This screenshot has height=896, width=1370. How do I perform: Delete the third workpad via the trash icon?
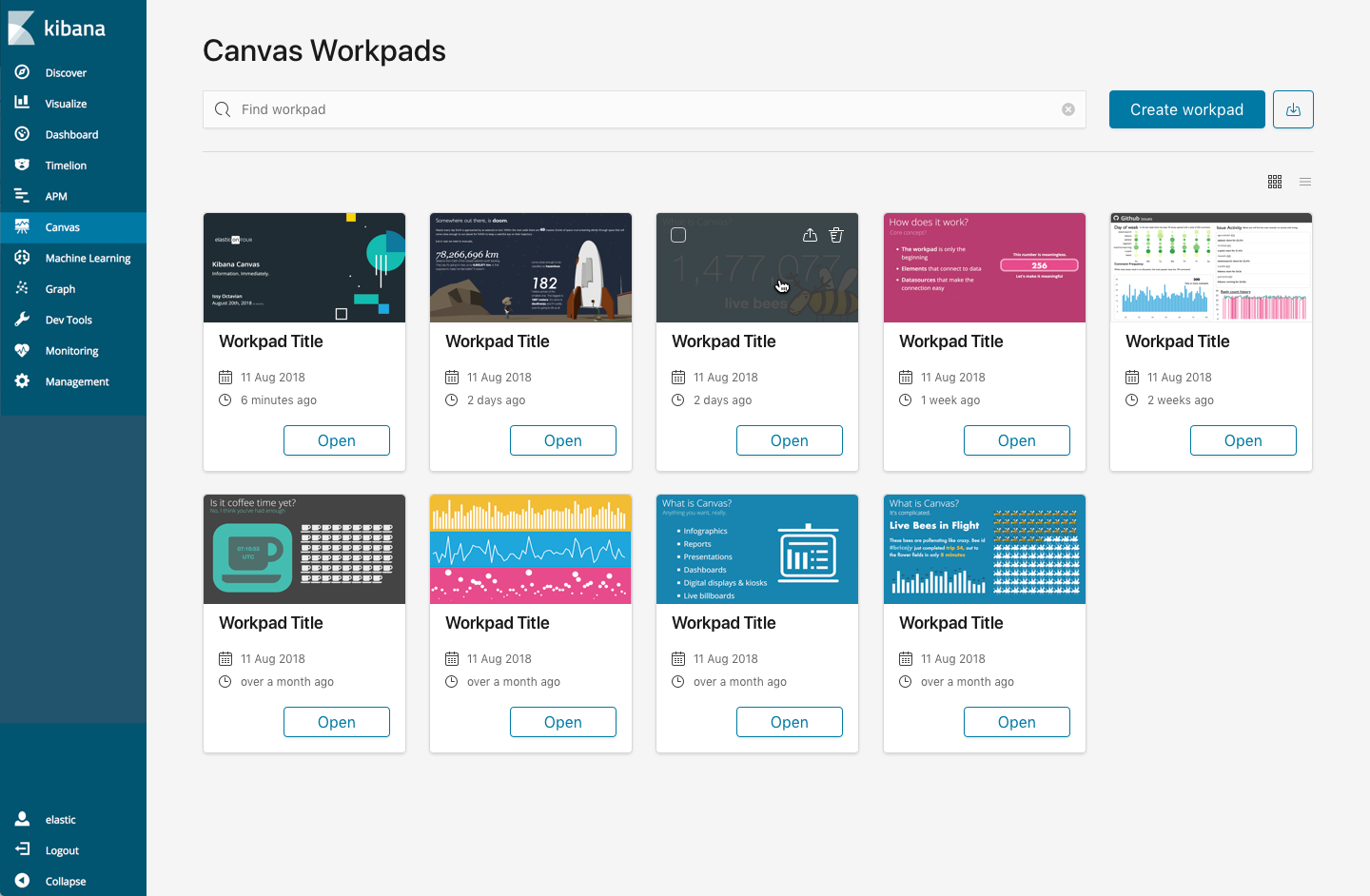pyautogui.click(x=835, y=234)
